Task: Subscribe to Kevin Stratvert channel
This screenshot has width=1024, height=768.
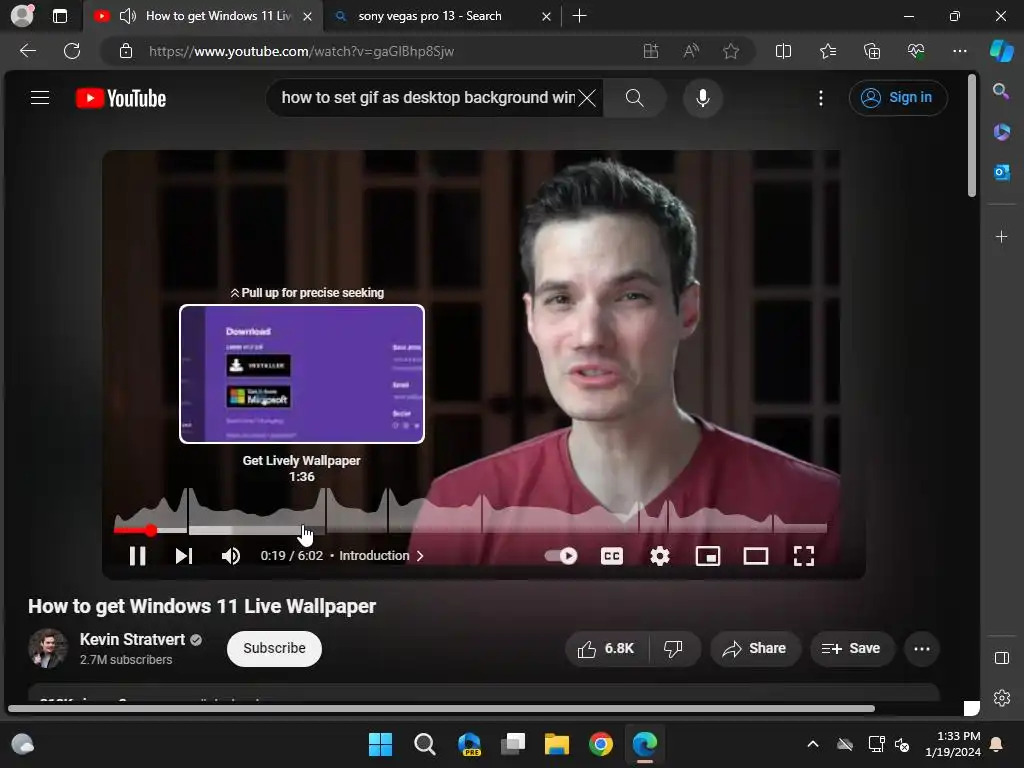Action: coord(274,648)
